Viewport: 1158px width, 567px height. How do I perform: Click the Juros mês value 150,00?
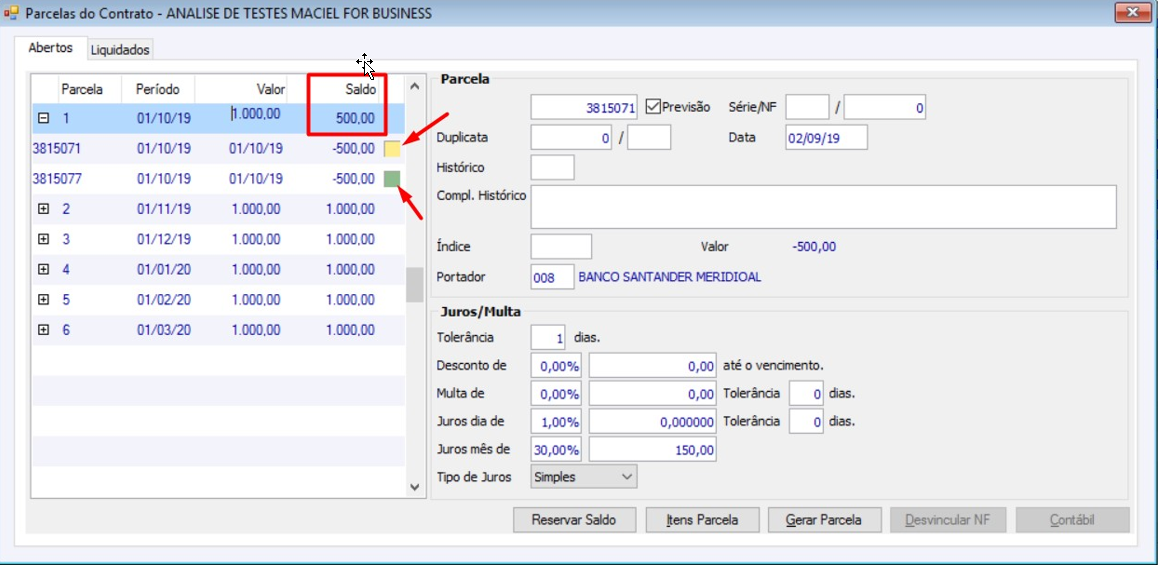[x=653, y=449]
